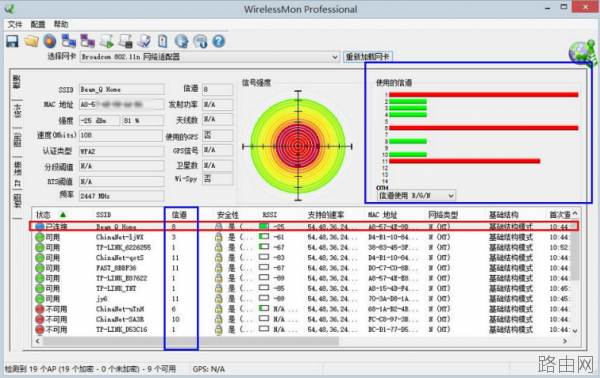Open the 配置 menu
This screenshot has height=378, width=600.
pos(38,24)
